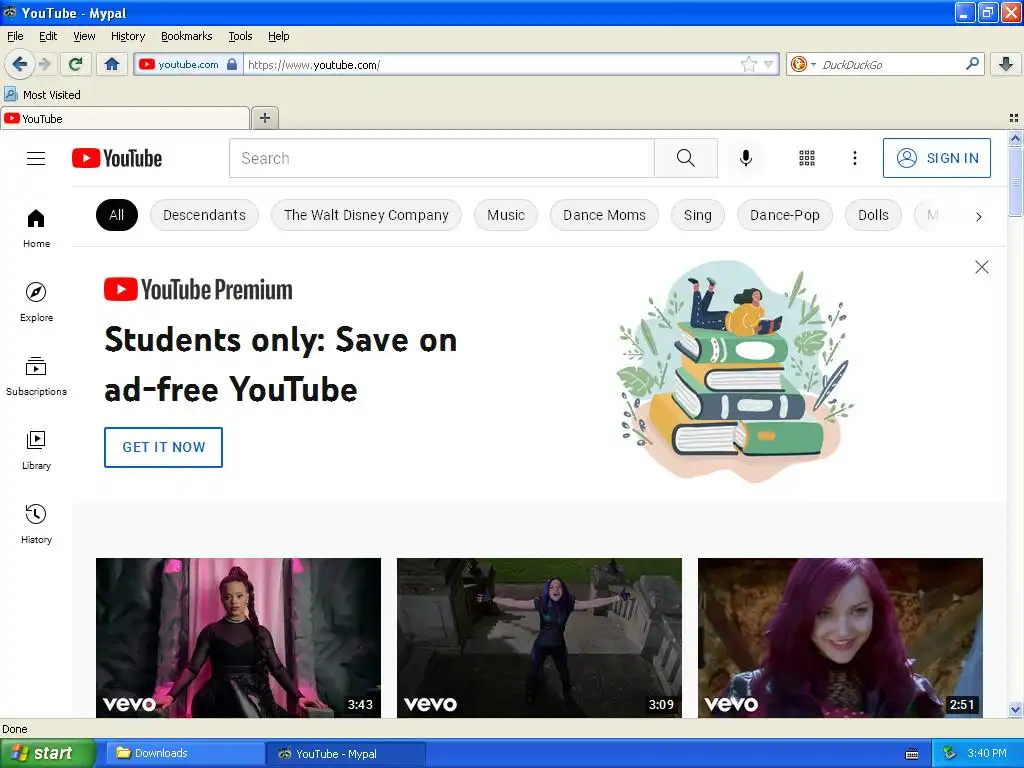Switch to Downloads taskbar window
This screenshot has width=1024, height=768.
click(185, 753)
